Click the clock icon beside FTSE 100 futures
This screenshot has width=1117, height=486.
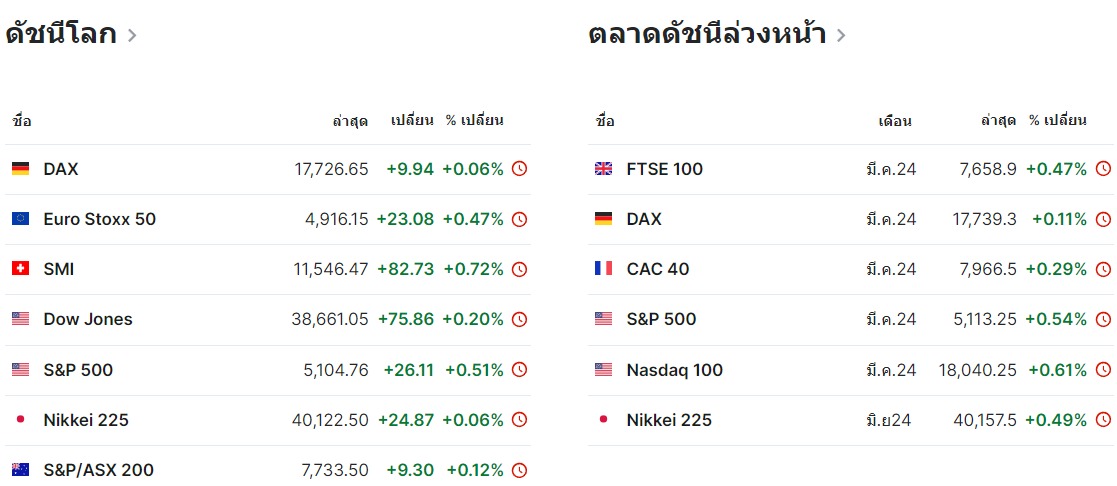click(x=1103, y=169)
